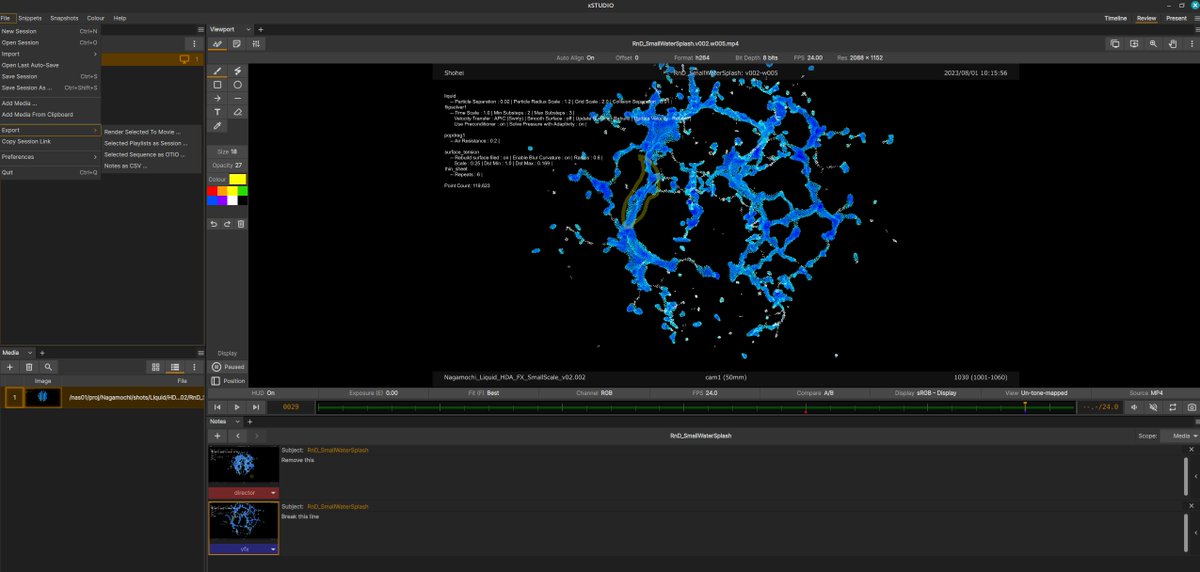Start playback with the play button
The height and width of the screenshot is (572, 1200).
pos(237,407)
